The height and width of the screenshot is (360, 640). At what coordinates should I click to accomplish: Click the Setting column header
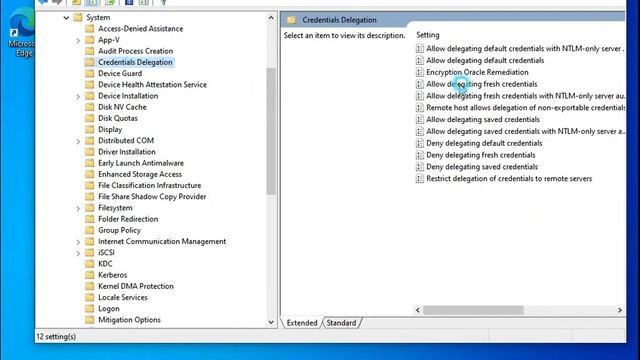click(x=428, y=35)
